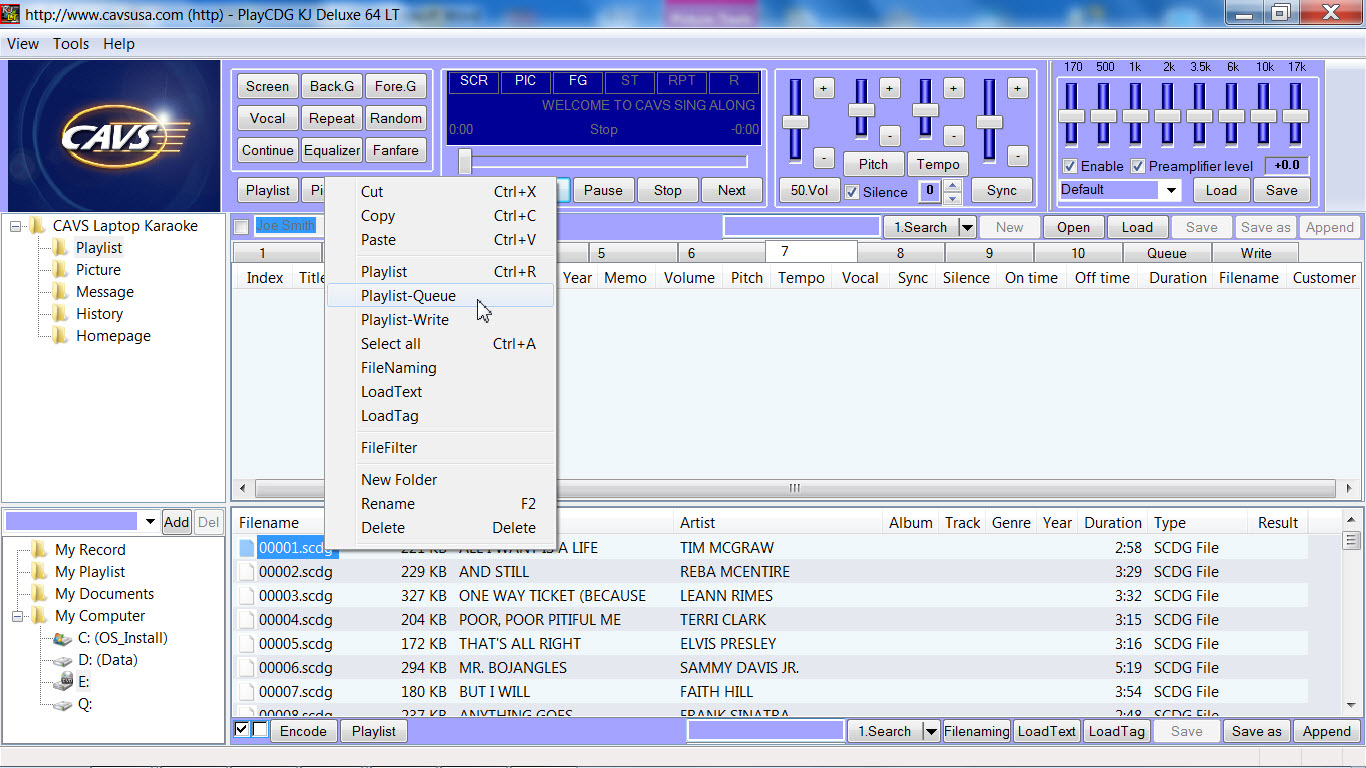Select FileFilter in the context menu

440,448
